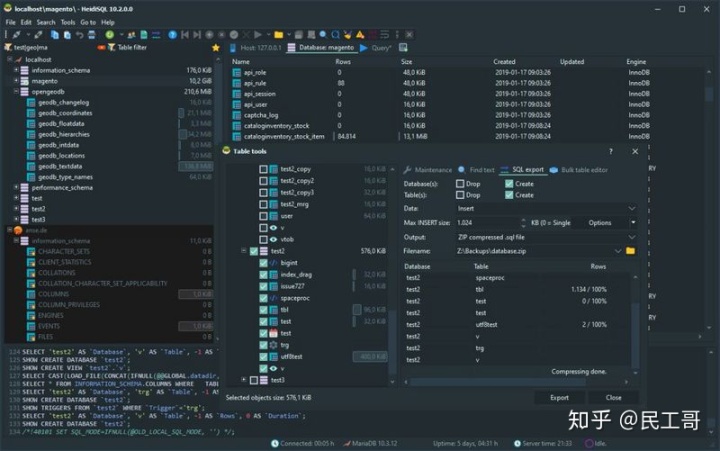Open the Help menu
This screenshot has height=451, width=720.
tap(108, 22)
